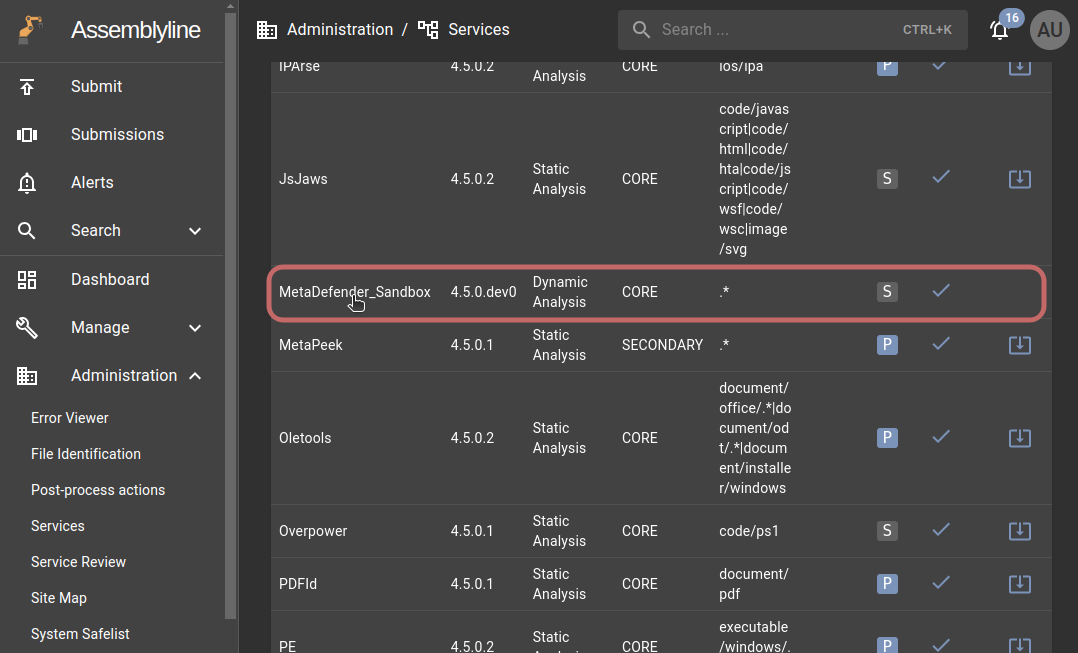Open the MetaPeek service name

tap(311, 345)
